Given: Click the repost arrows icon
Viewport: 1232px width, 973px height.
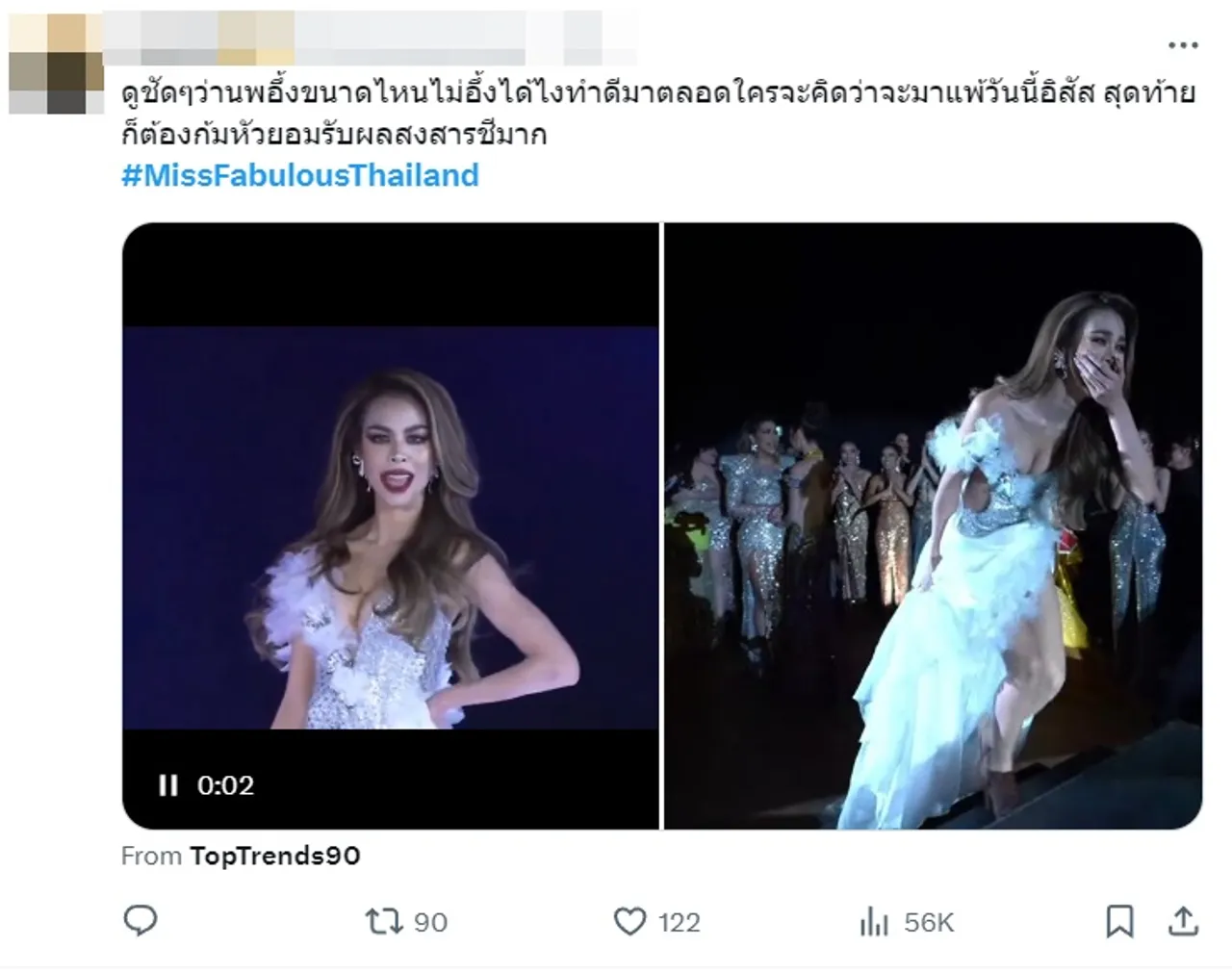Looking at the screenshot, I should click(x=382, y=922).
